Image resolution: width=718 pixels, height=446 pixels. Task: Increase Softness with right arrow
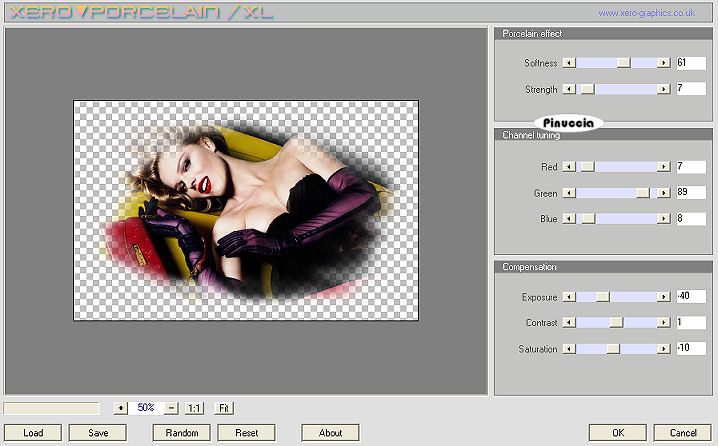point(664,63)
